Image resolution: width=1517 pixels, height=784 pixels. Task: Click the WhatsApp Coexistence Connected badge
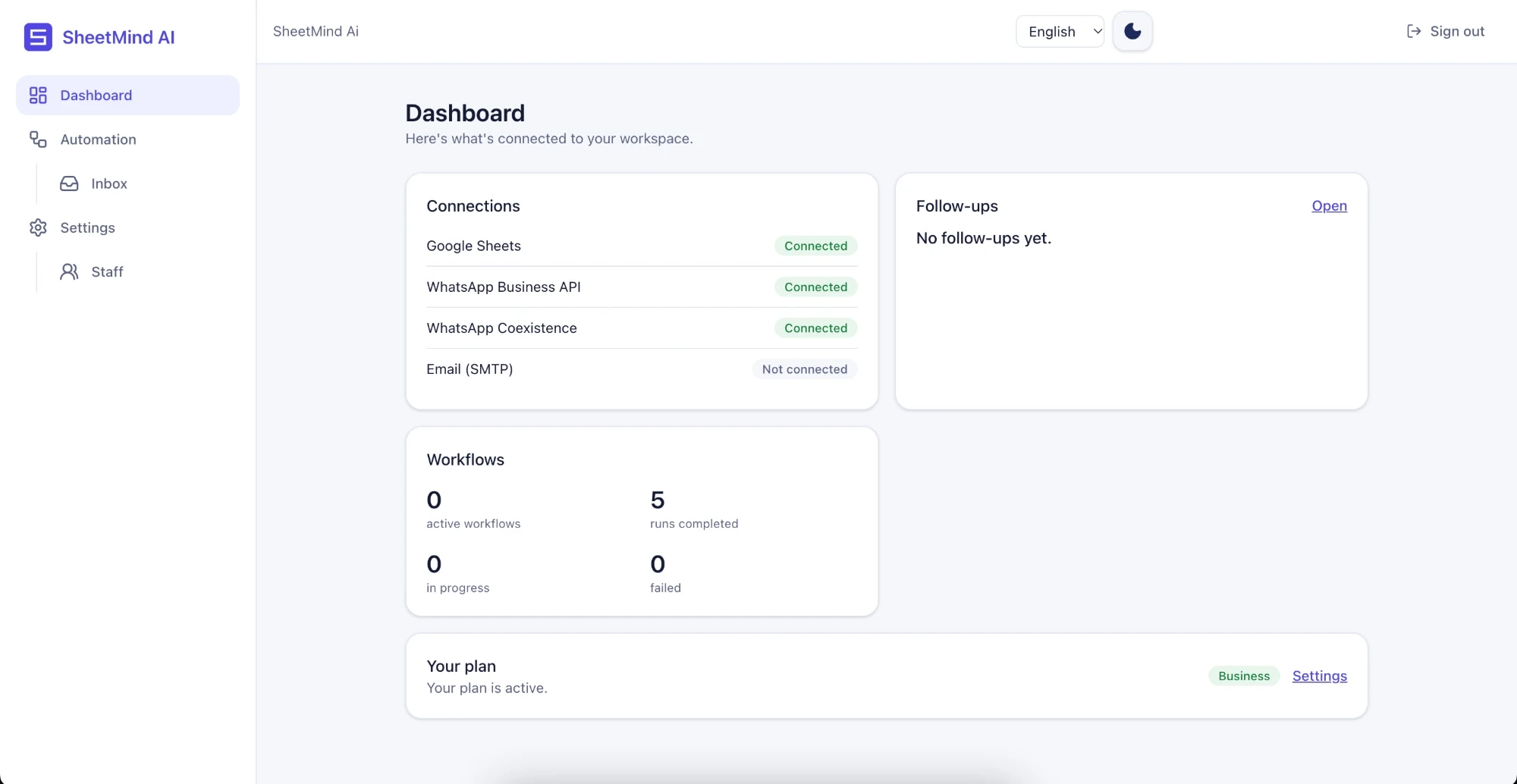tap(815, 328)
